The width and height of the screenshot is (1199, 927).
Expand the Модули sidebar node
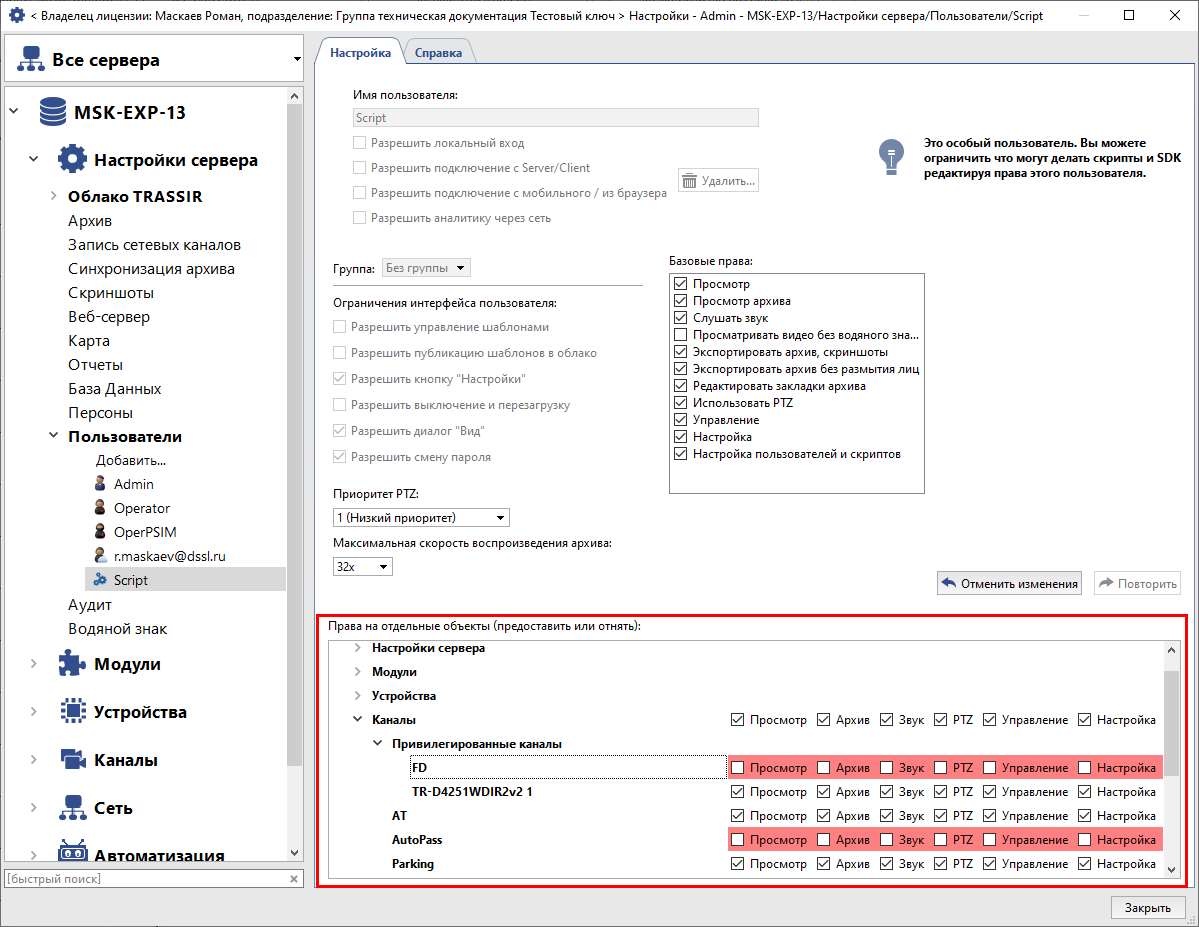pos(34,663)
